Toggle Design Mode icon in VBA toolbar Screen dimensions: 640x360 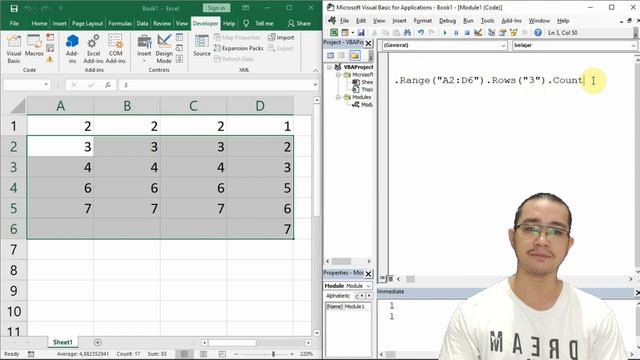coord(478,32)
